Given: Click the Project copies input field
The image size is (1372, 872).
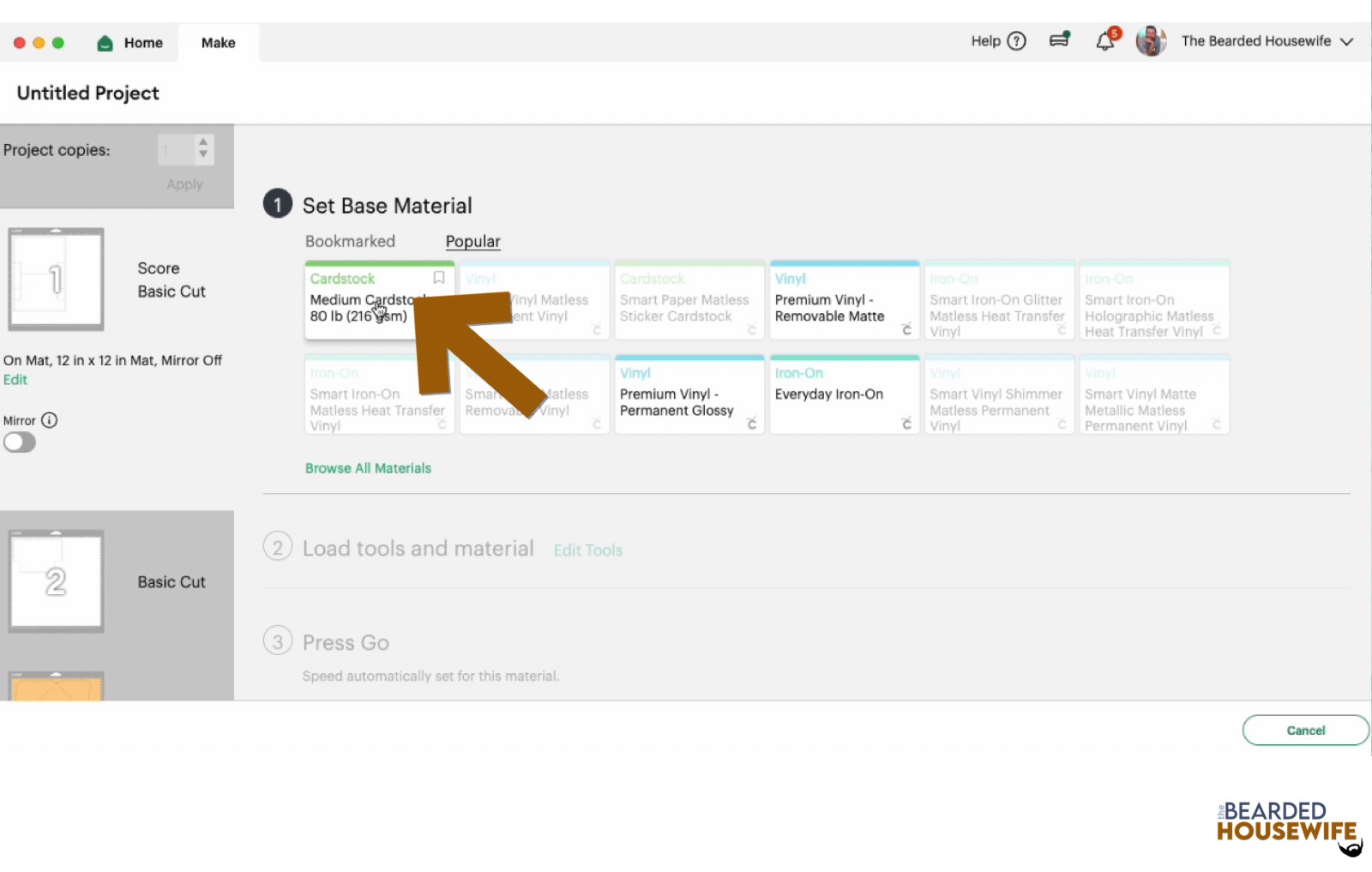Looking at the screenshot, I should 176,149.
